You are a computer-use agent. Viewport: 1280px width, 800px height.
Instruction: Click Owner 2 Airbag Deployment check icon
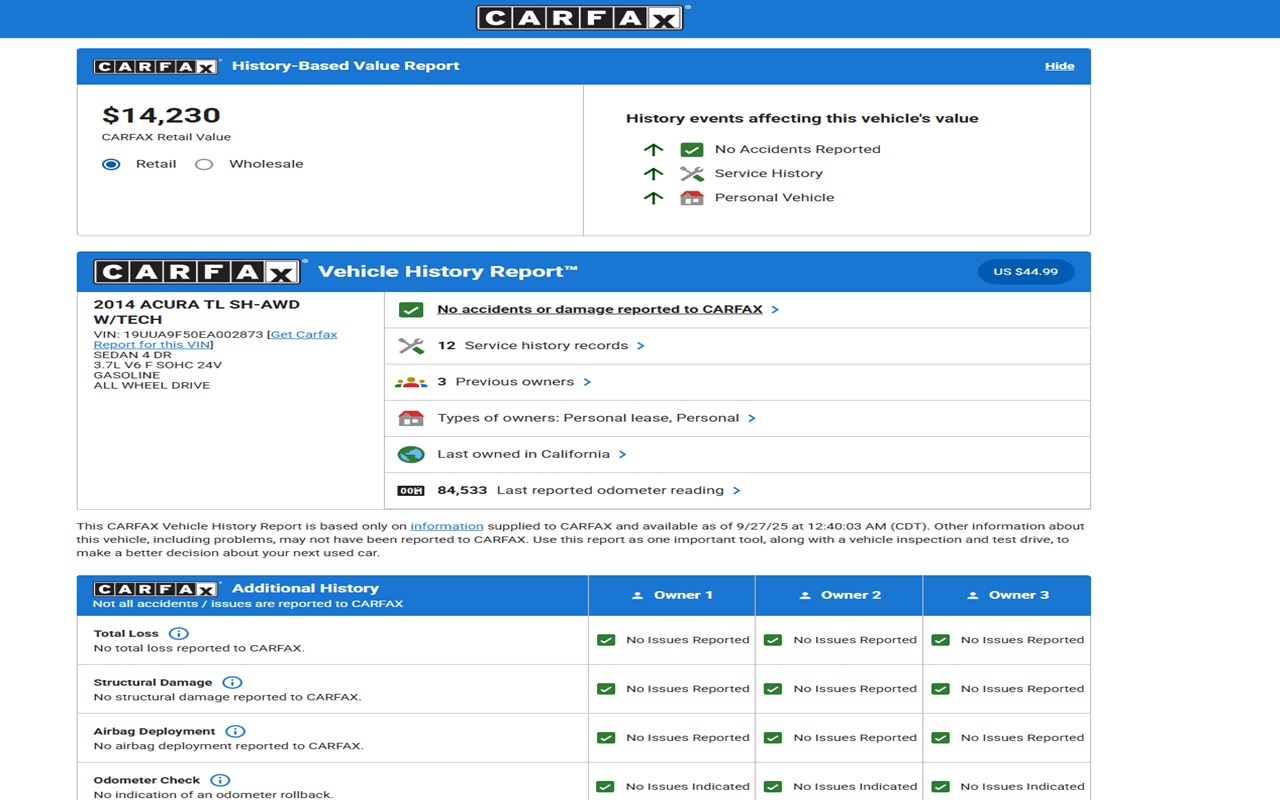773,738
